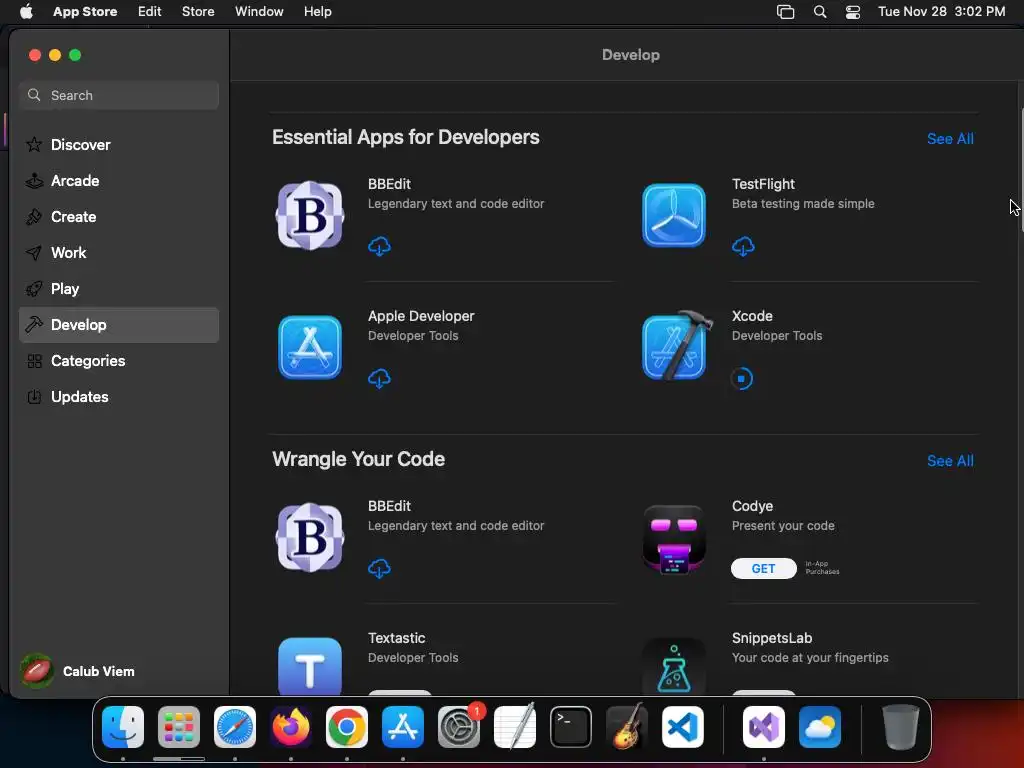Open Spotlight search in menu bar
The height and width of the screenshot is (768, 1024).
tap(820, 12)
